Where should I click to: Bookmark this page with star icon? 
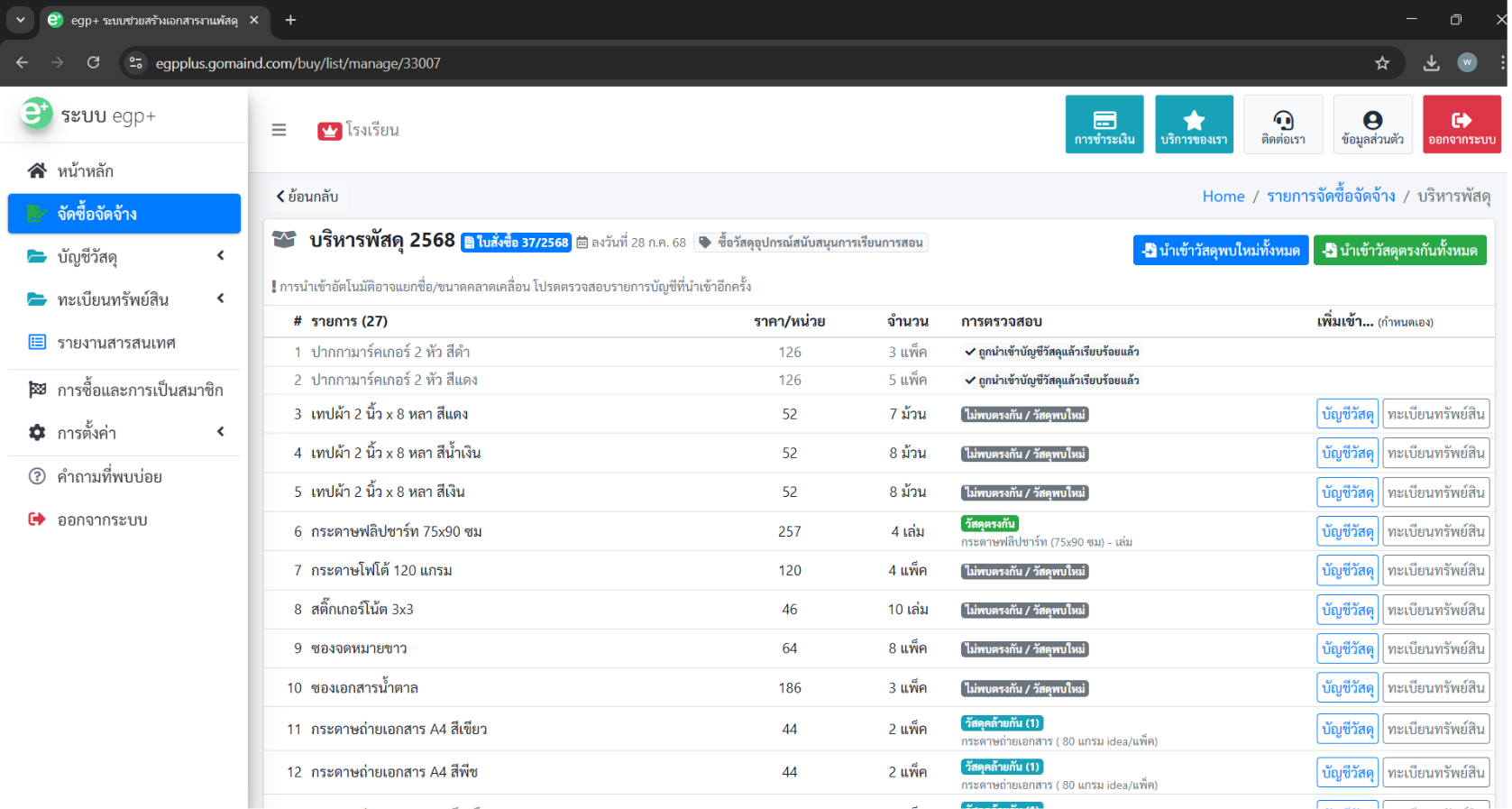(1381, 63)
